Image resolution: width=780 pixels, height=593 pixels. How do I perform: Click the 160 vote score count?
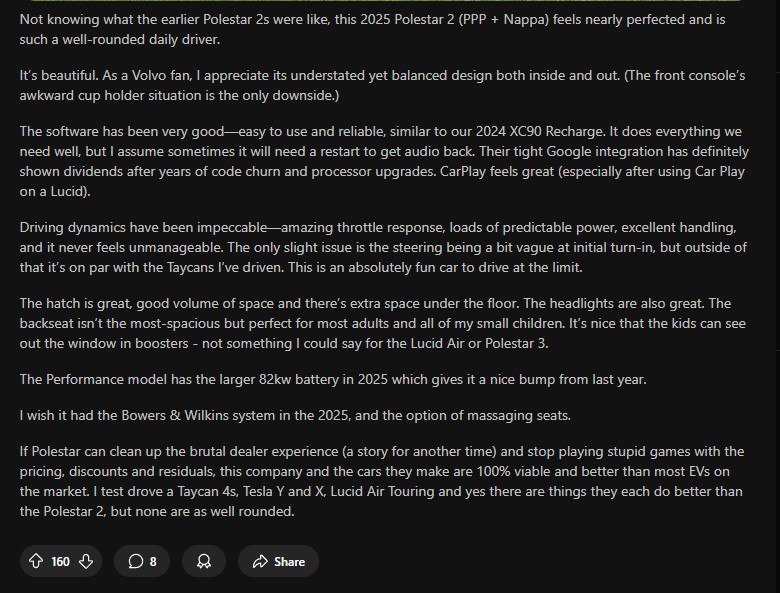(x=60, y=561)
